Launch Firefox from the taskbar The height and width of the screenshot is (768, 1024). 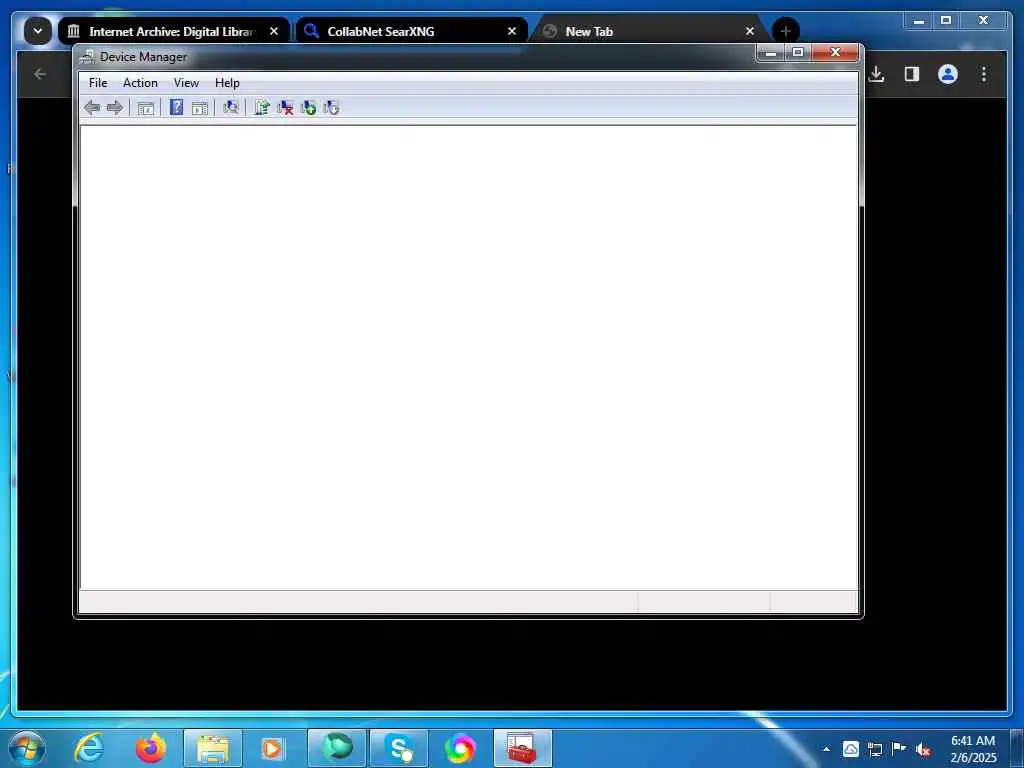151,748
